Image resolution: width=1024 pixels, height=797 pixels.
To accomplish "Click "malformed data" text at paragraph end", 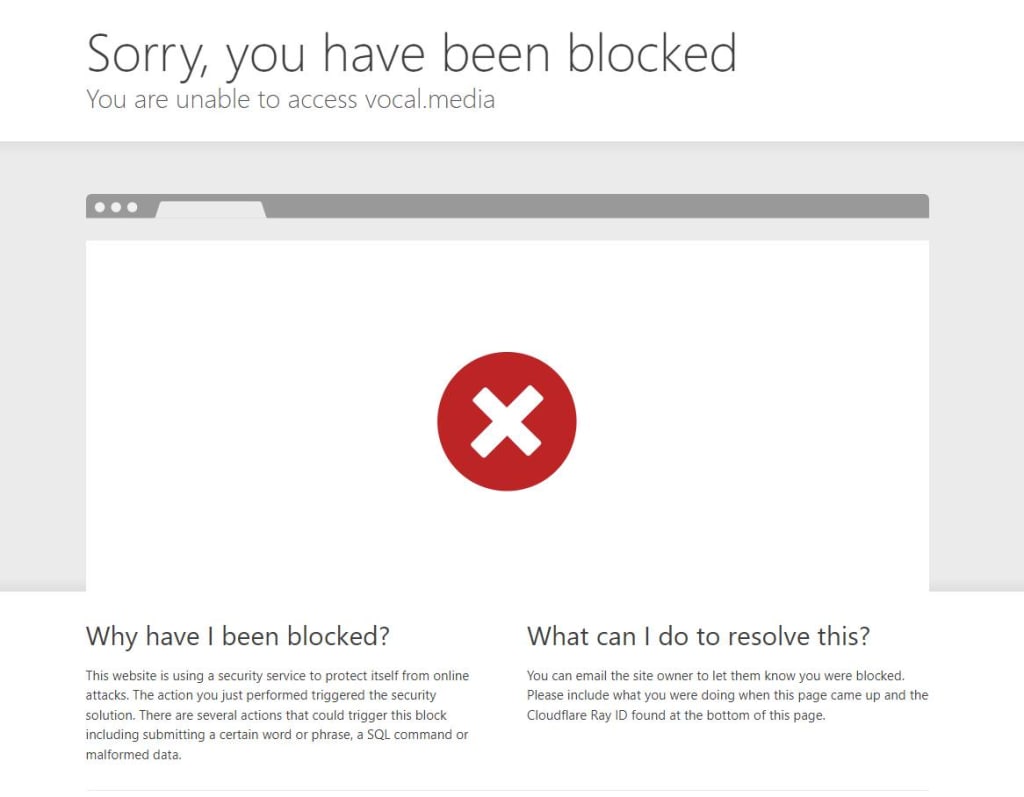I will (133, 755).
